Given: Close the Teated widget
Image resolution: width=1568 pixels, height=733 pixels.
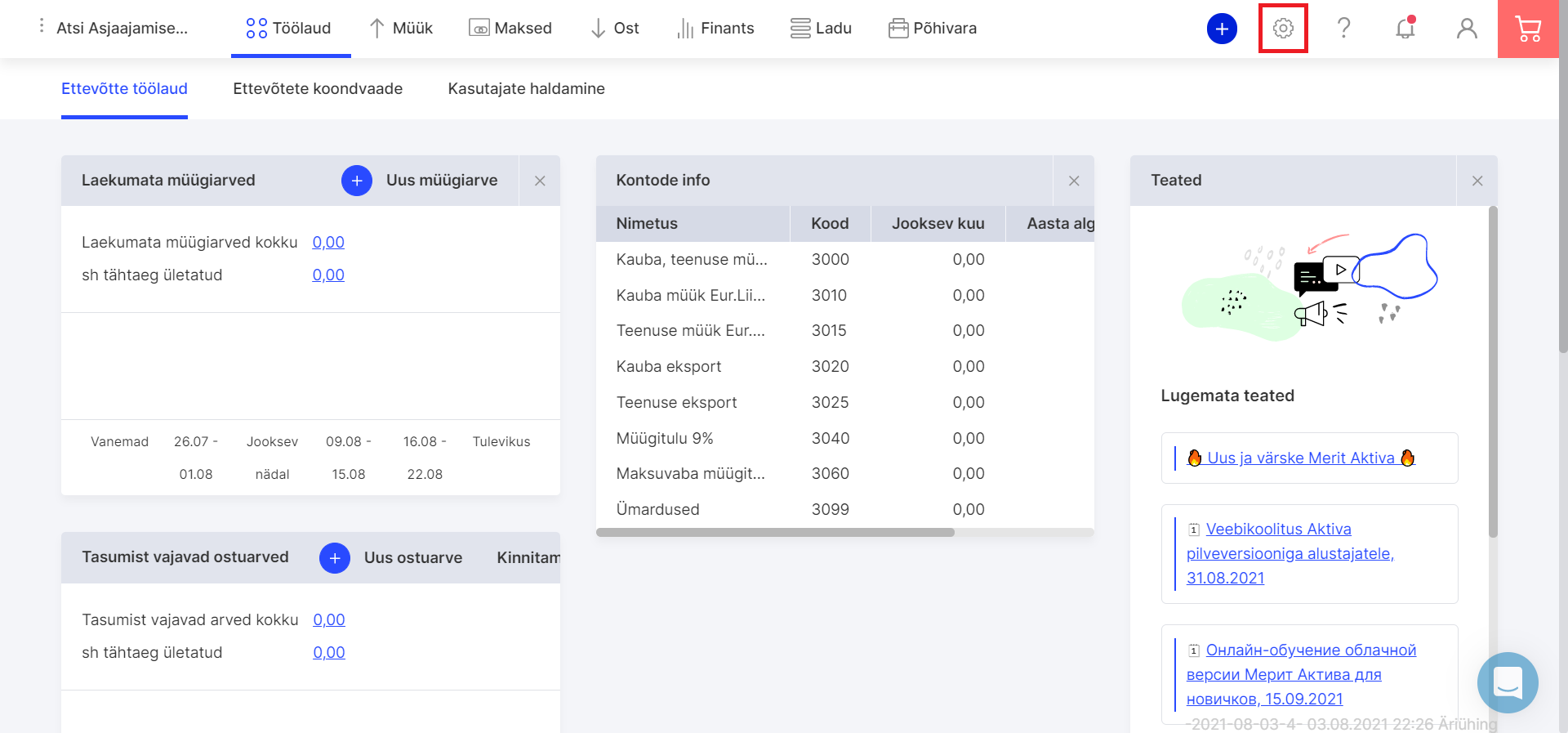Looking at the screenshot, I should click(1477, 181).
